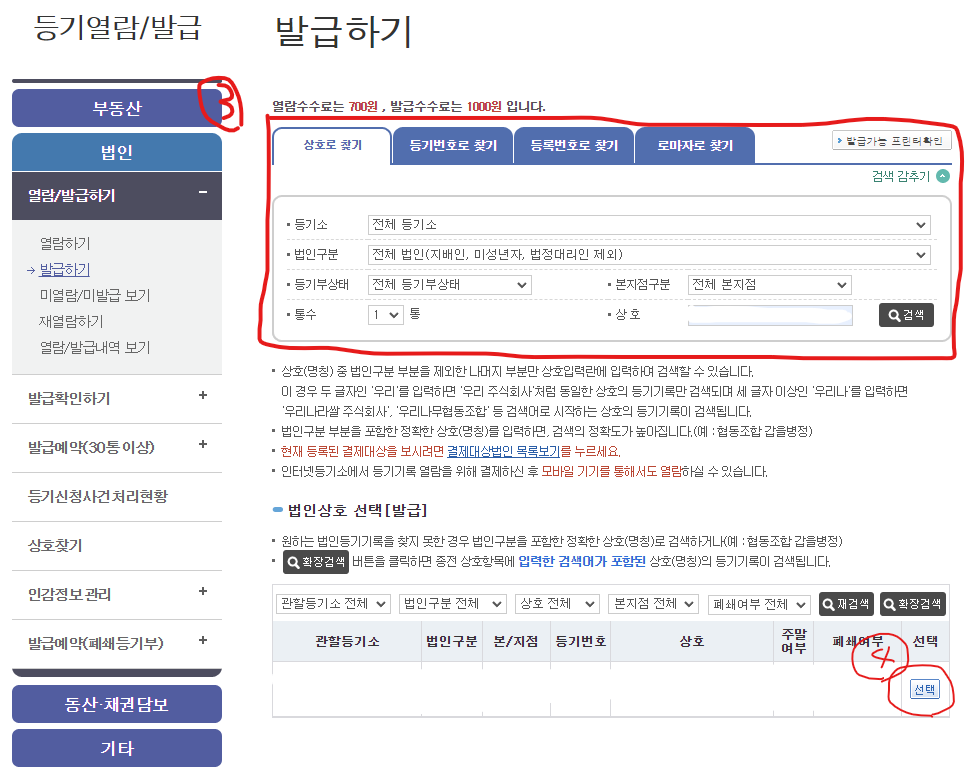Open the 법인구분 dropdown in search form

tap(649, 255)
